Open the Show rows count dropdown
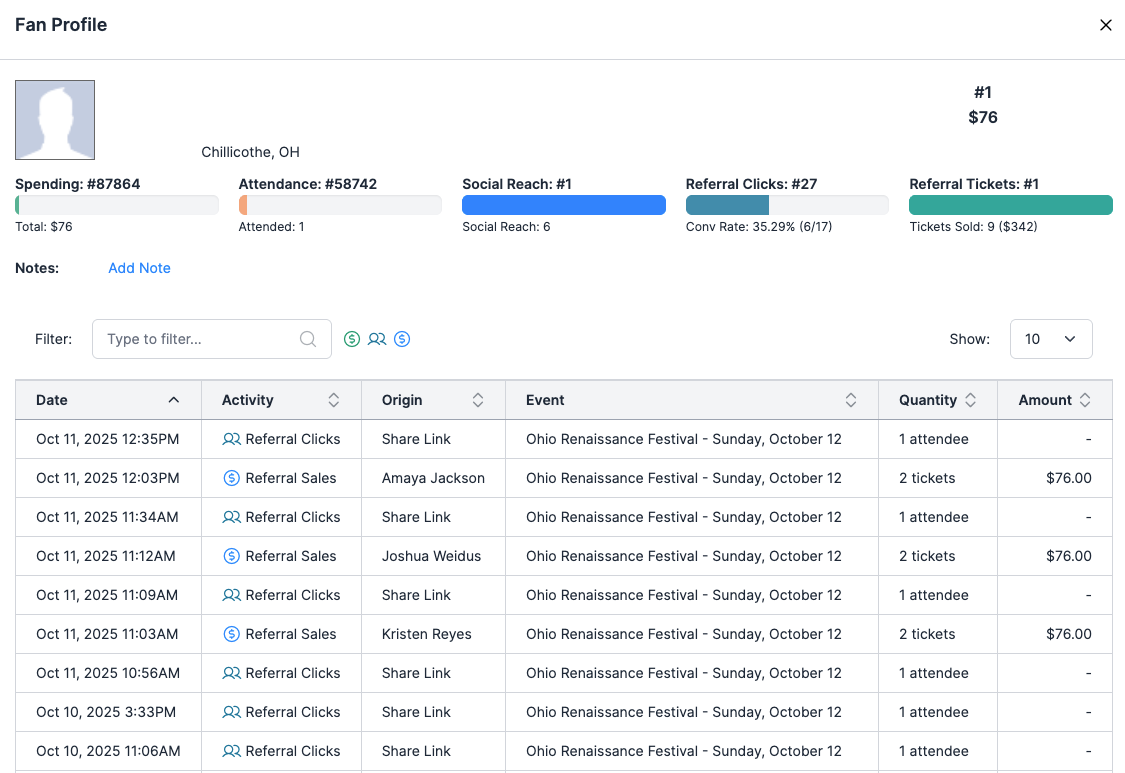This screenshot has width=1125, height=773. 1050,339
